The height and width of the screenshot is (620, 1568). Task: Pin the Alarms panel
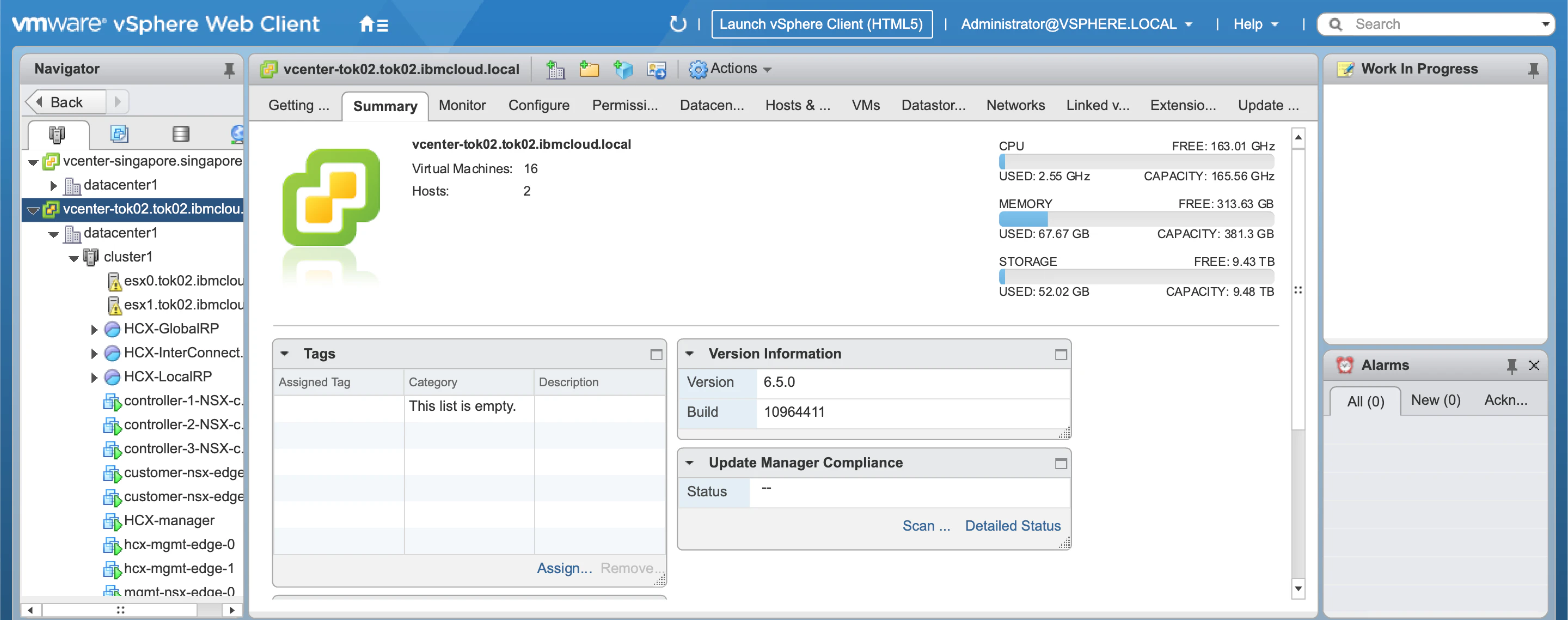1511,366
